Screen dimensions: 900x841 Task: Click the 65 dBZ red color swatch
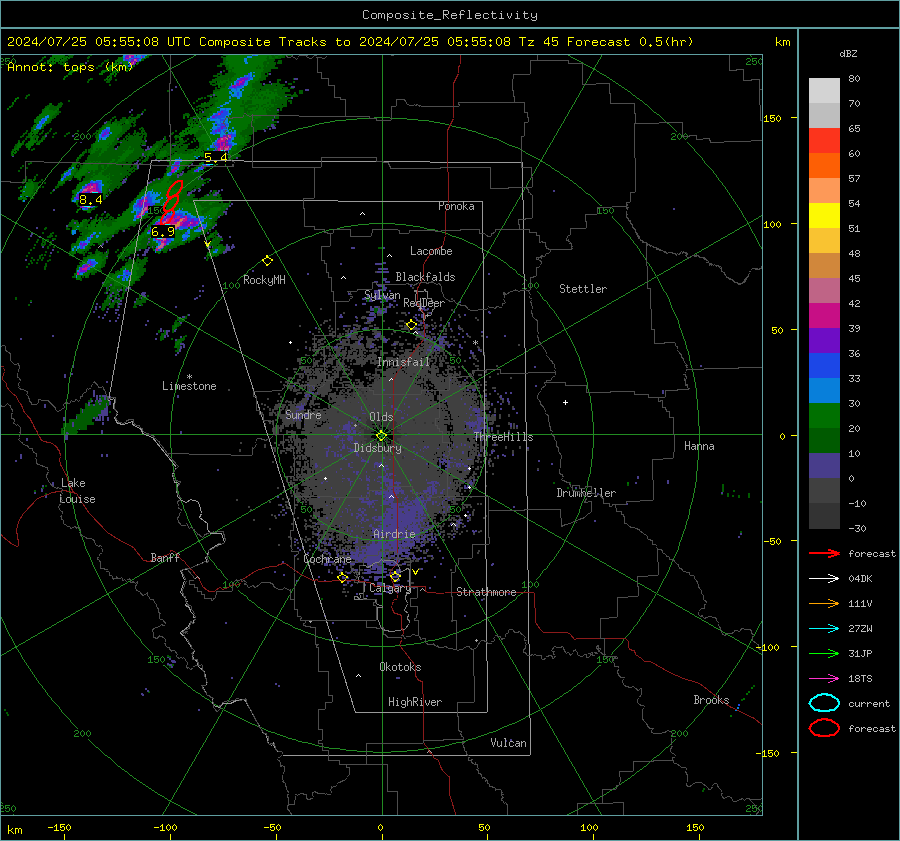[x=824, y=141]
